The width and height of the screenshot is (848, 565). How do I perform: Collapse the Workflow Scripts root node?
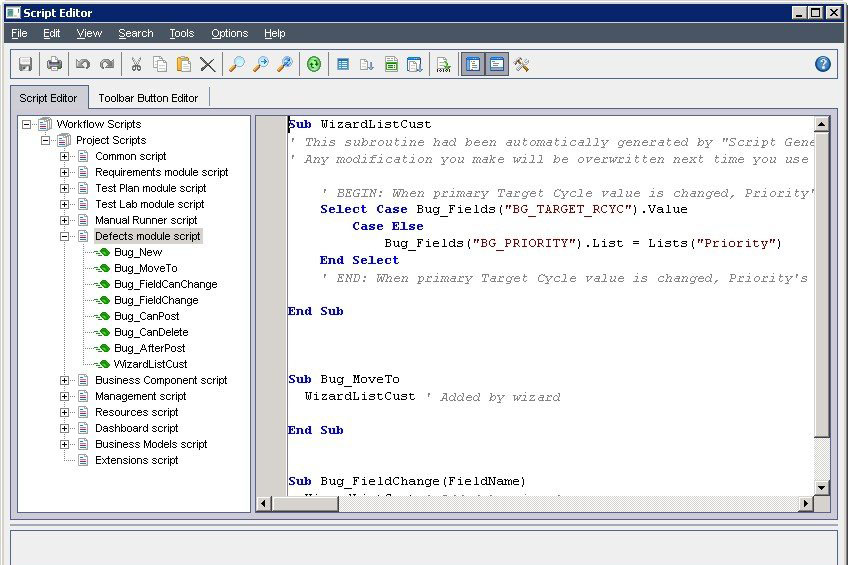pyautogui.click(x=26, y=124)
